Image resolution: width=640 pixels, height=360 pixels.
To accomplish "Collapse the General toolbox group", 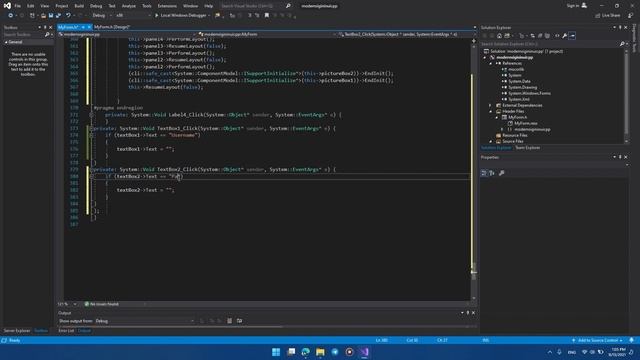I will coord(6,42).
